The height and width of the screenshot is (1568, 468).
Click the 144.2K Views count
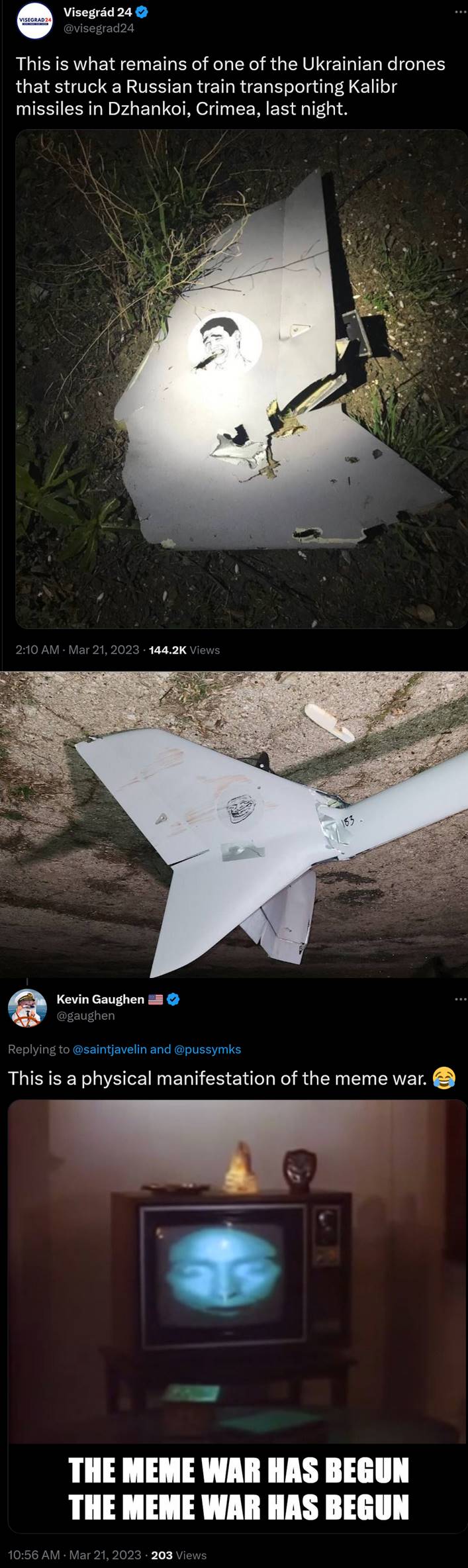point(185,650)
